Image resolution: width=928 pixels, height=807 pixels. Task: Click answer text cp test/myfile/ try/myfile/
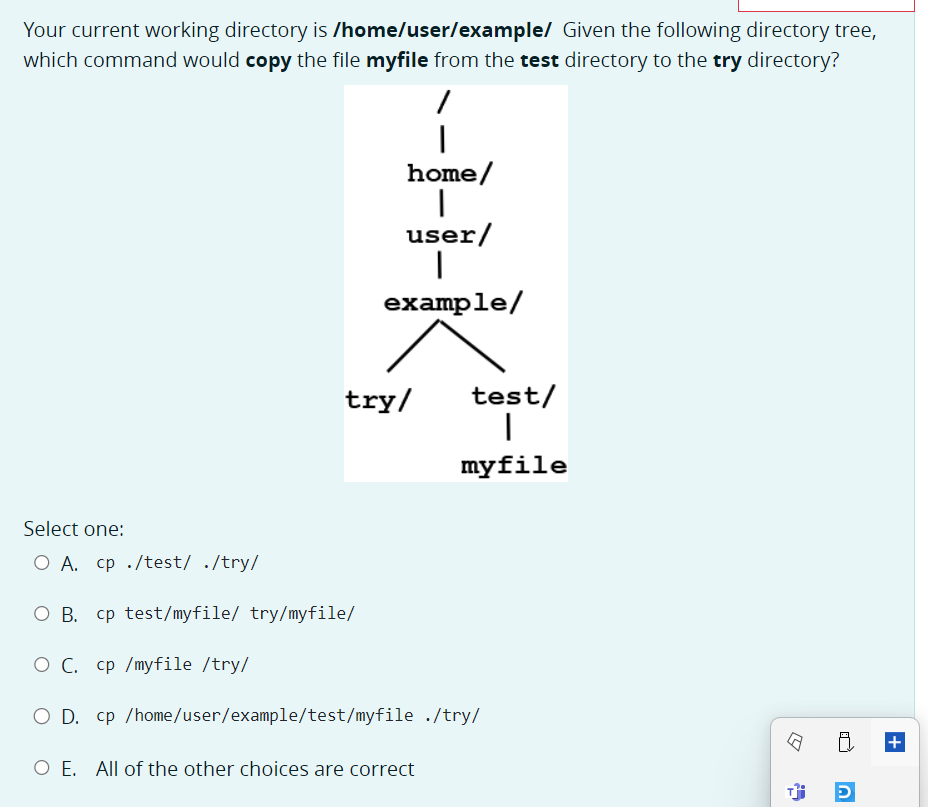[x=224, y=612]
